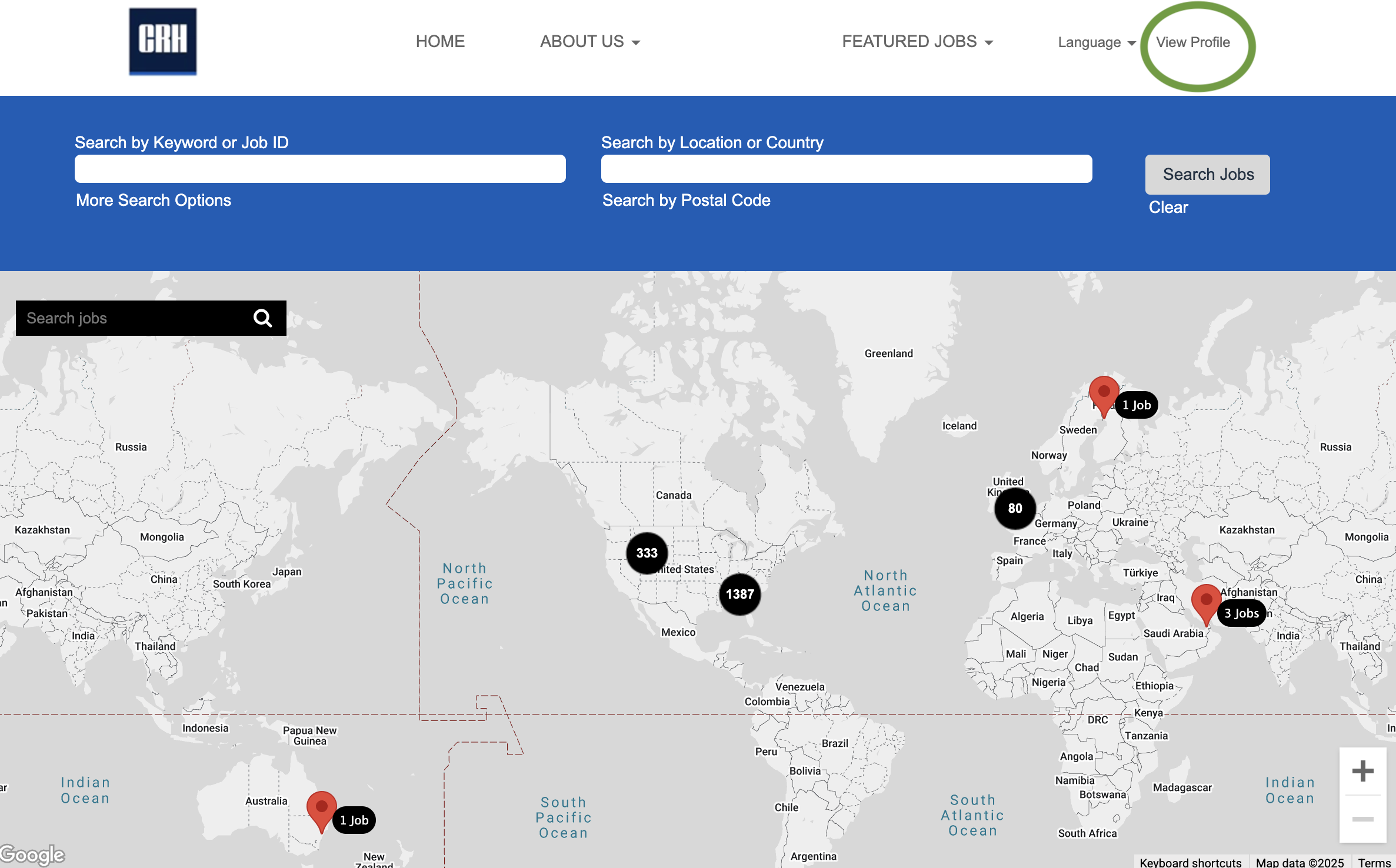Click the red pin near Saudi Arabia

click(1206, 605)
